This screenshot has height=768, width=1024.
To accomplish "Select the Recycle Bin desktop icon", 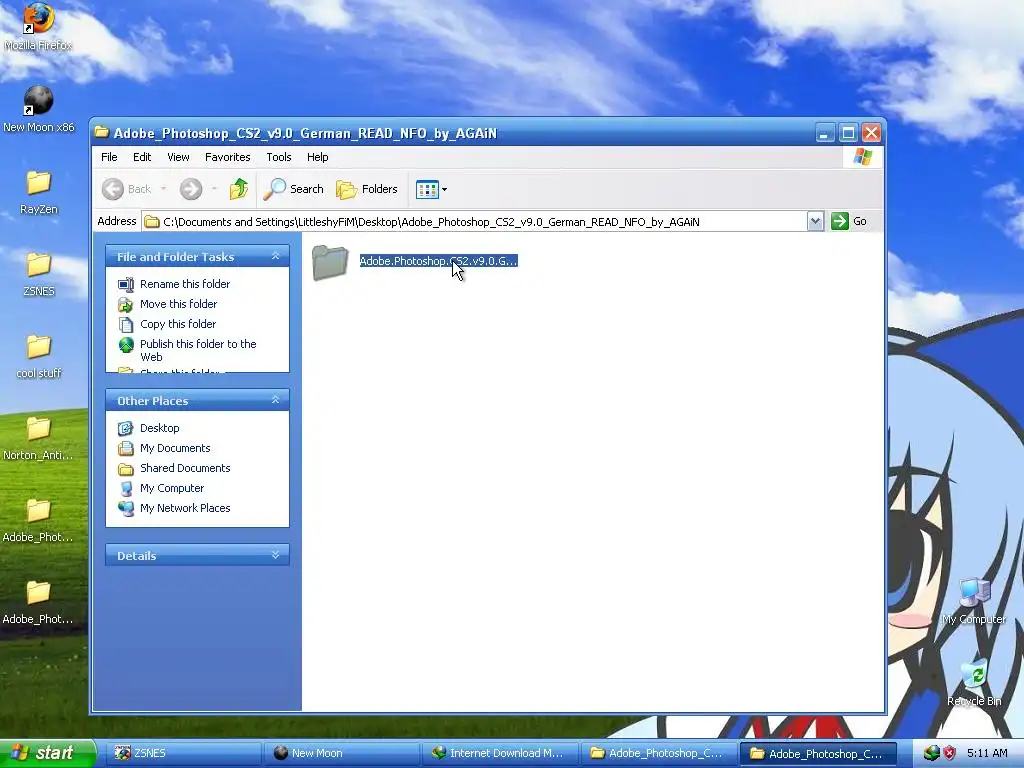I will (x=974, y=683).
